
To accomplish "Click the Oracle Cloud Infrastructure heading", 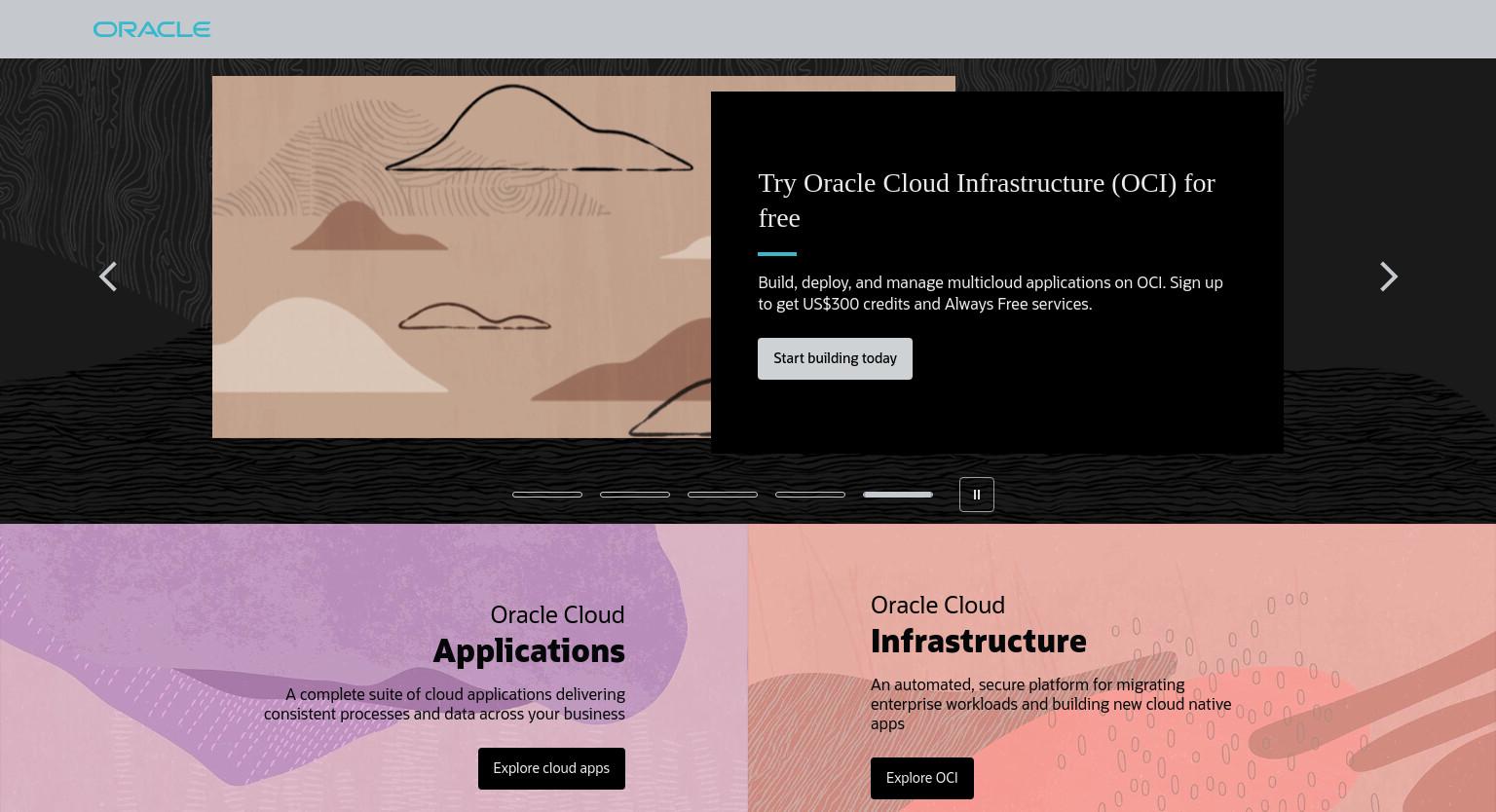I will (x=979, y=623).
